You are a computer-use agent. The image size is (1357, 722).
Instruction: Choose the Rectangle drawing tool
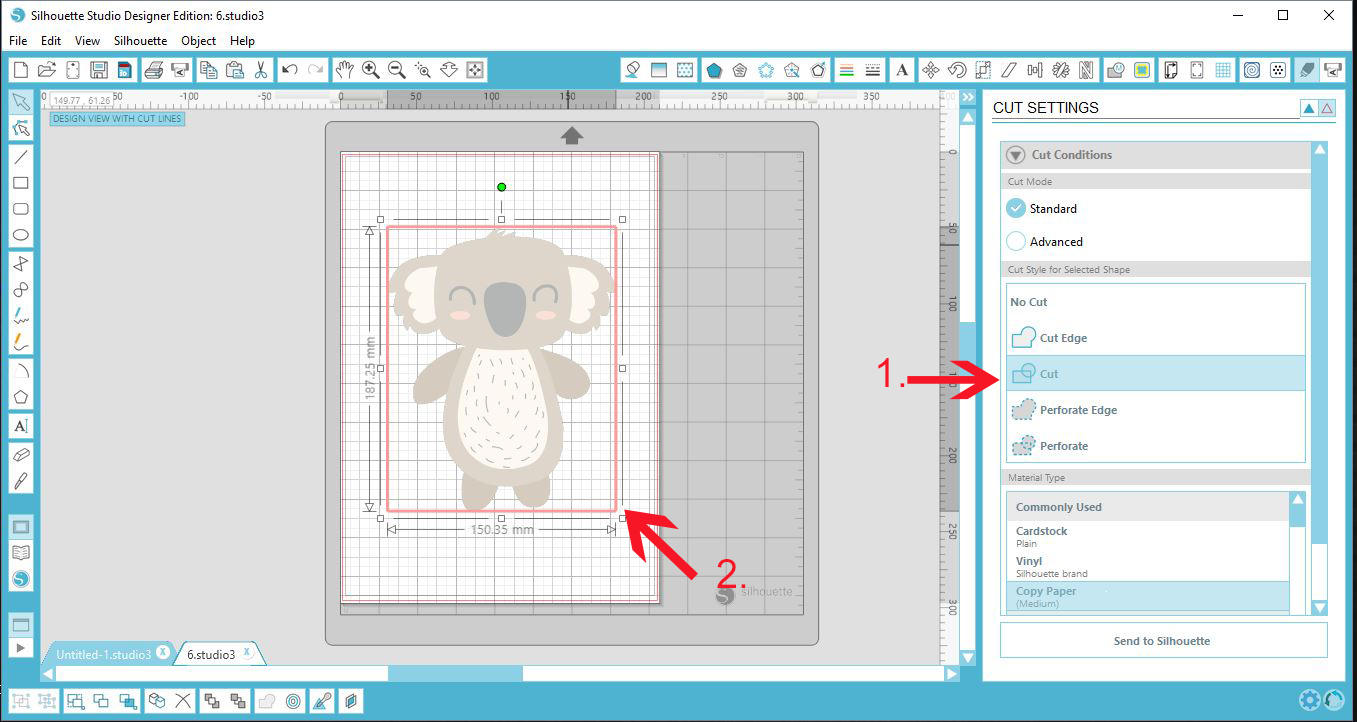click(20, 183)
